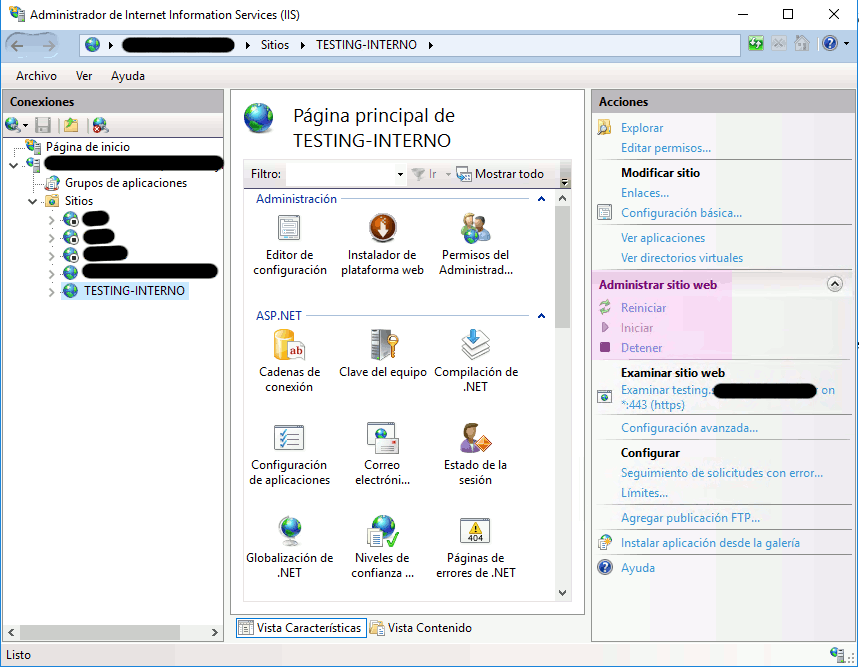The image size is (859, 668).
Task: Open Instalador de plataforma web
Action: pyautogui.click(x=382, y=245)
